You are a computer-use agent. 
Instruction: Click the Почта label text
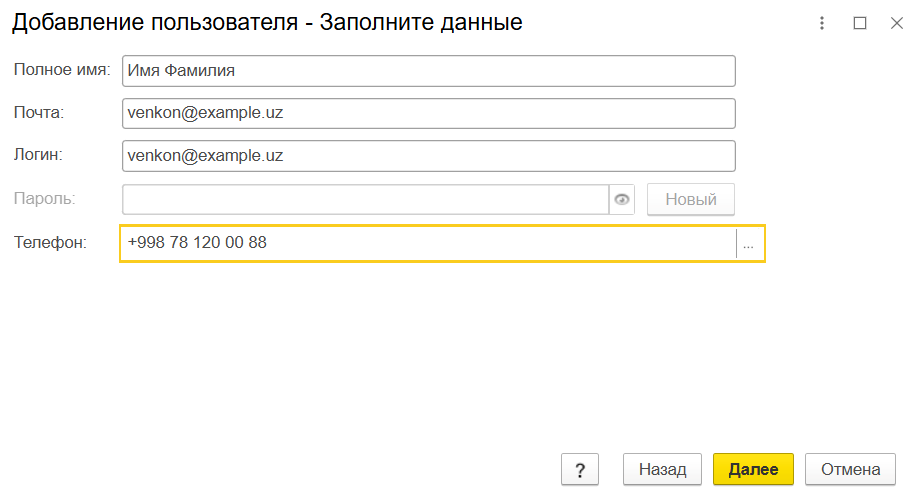tap(39, 113)
